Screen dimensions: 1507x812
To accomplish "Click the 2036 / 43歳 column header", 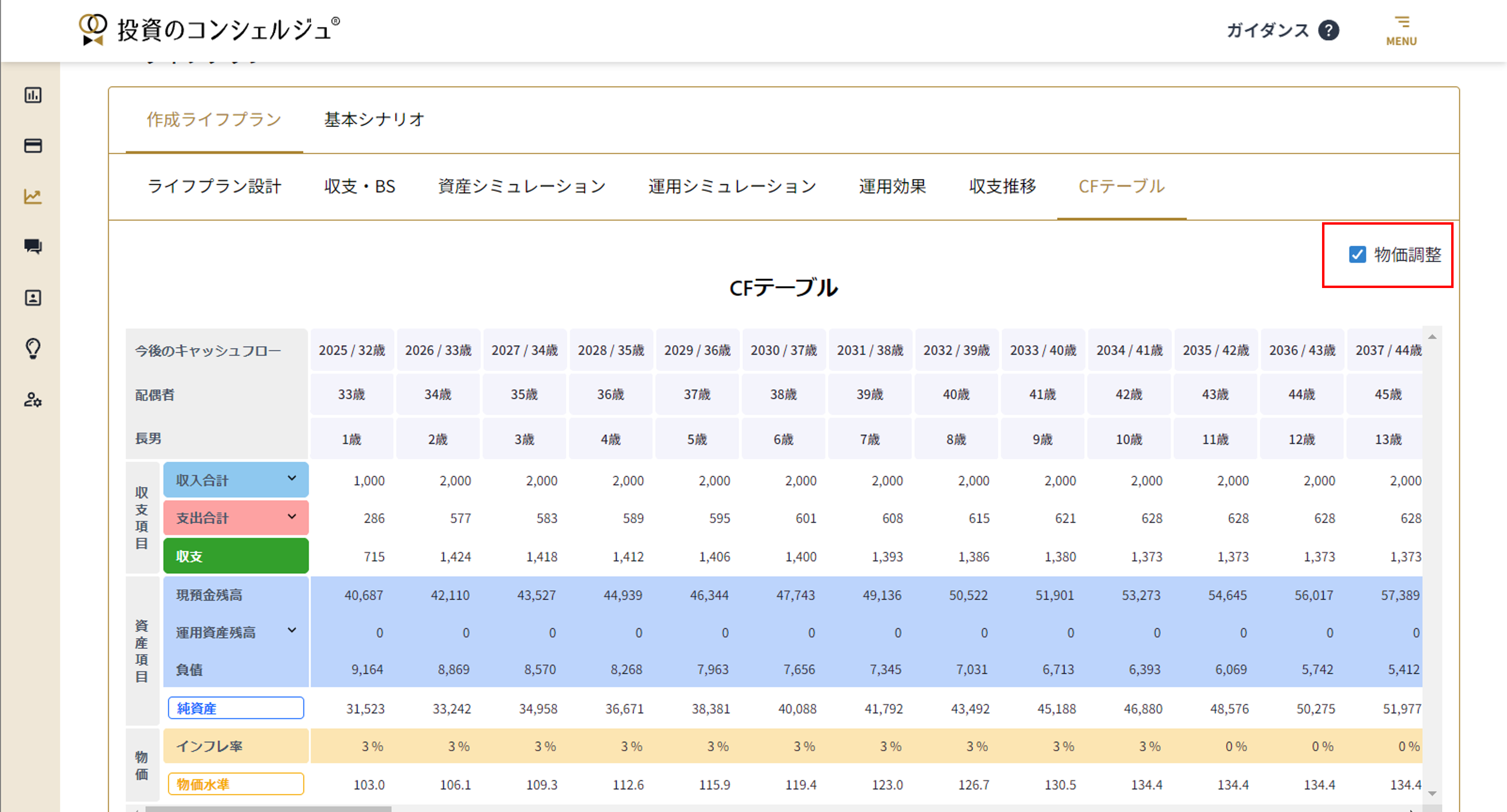I will (x=1301, y=350).
